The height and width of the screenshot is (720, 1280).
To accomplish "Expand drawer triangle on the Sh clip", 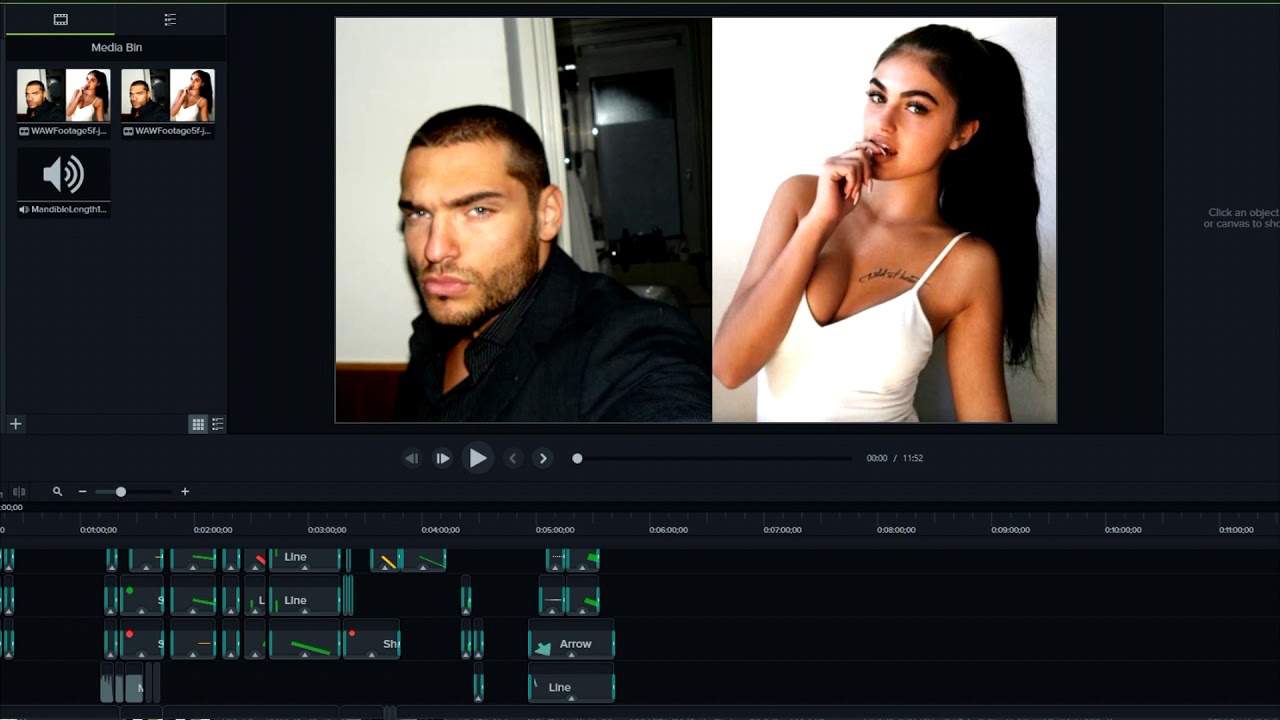I will point(371,655).
